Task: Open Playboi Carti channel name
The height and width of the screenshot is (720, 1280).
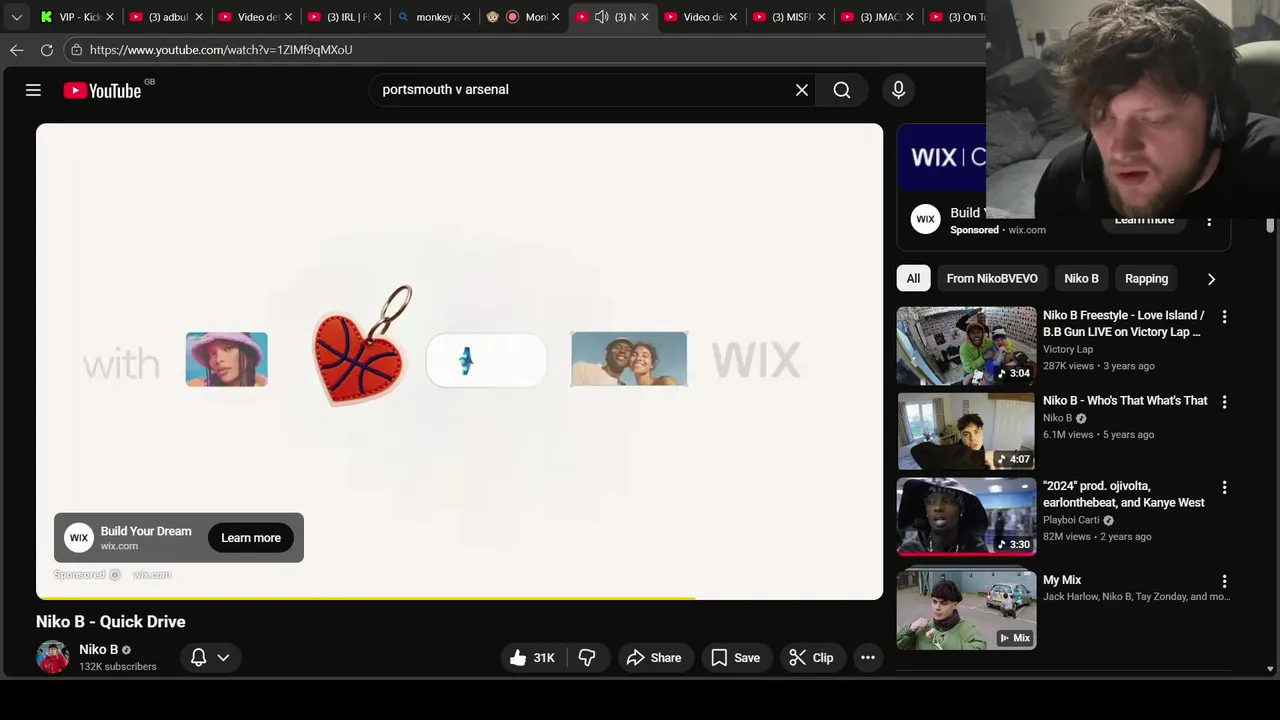Action: point(1071,520)
